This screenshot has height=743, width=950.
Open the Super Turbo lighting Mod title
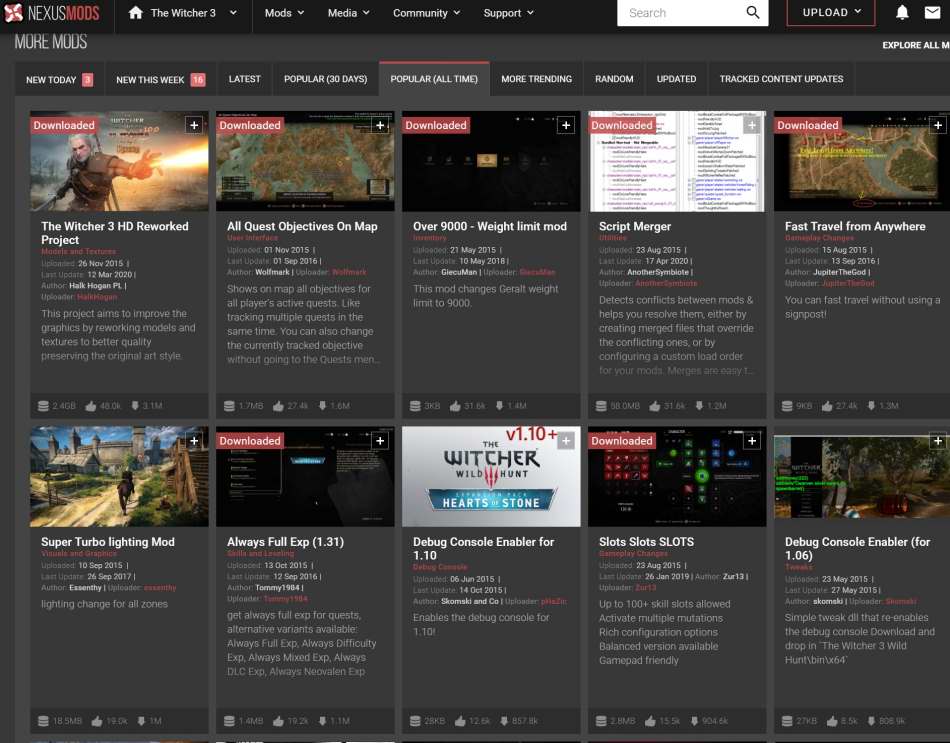pos(107,542)
